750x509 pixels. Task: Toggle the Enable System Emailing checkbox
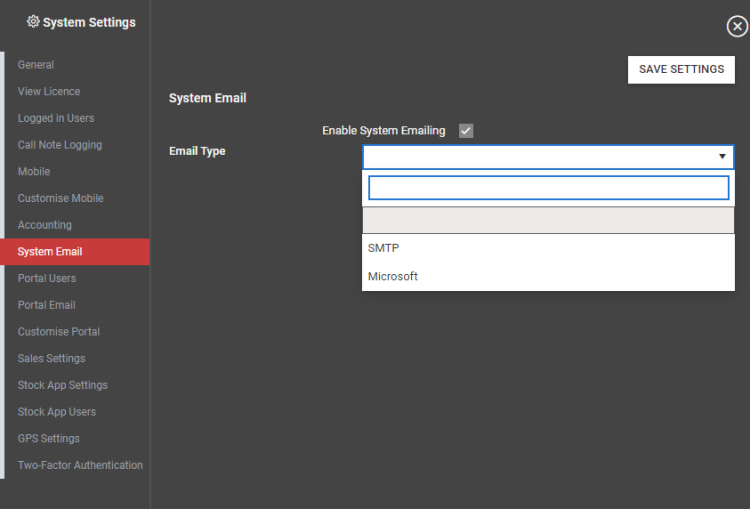[x=466, y=131]
